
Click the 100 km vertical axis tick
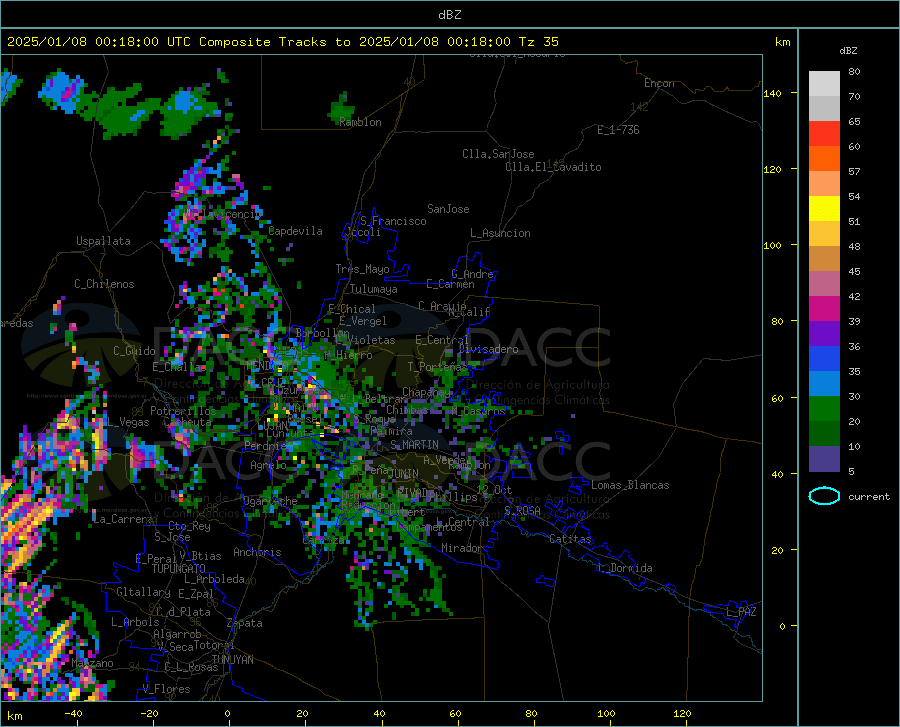point(772,246)
